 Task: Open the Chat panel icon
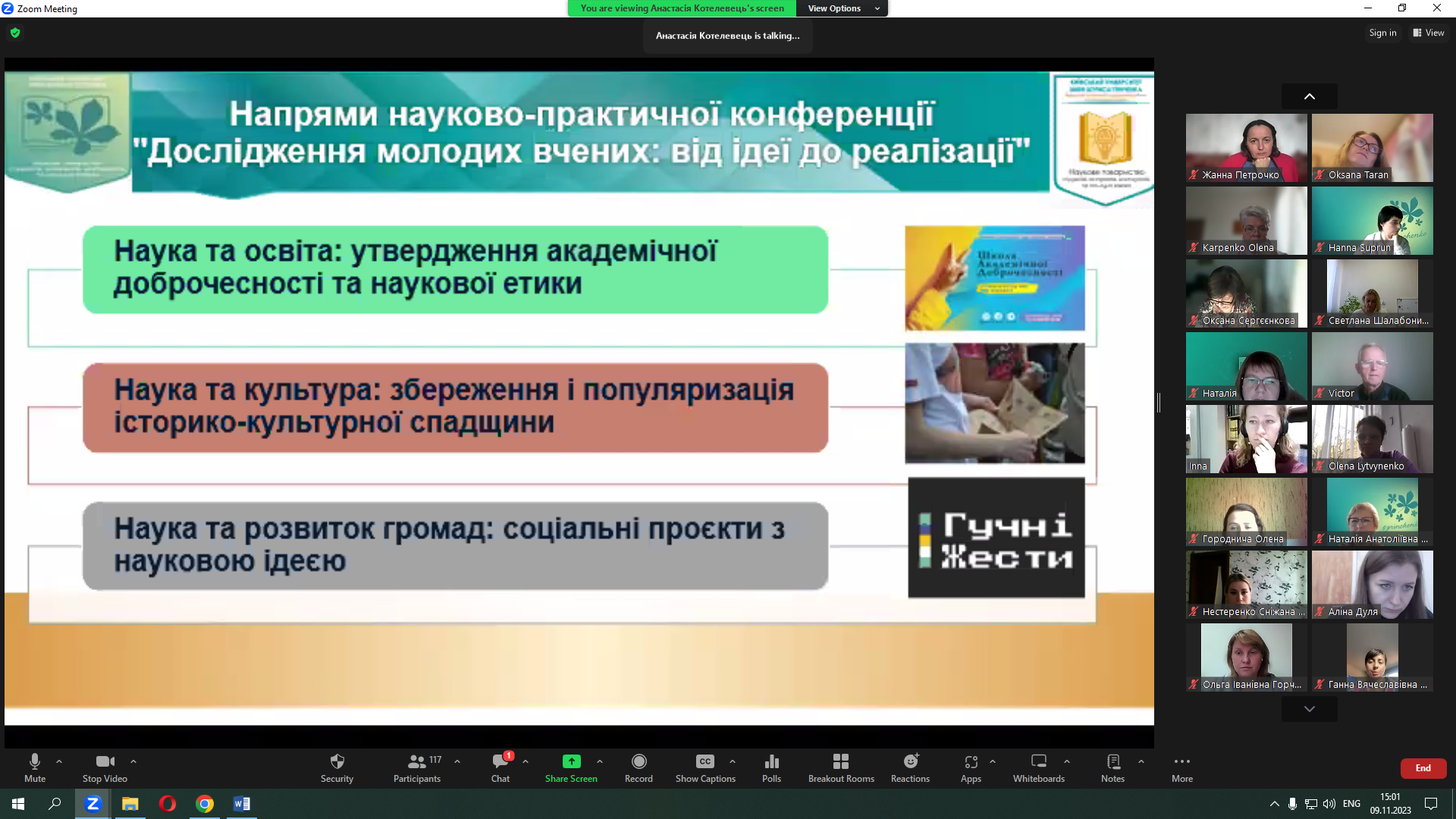coord(500,762)
